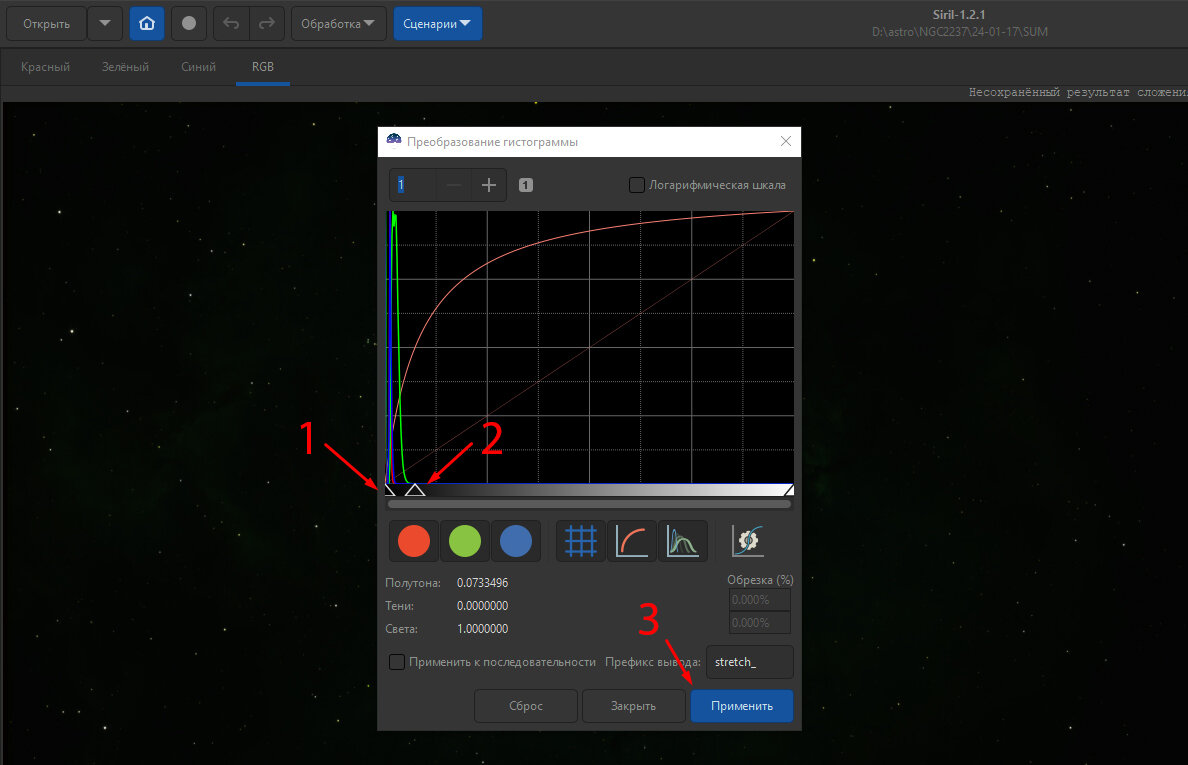The image size is (1188, 765).
Task: Click the shadows slider handle at left
Action: [390, 489]
